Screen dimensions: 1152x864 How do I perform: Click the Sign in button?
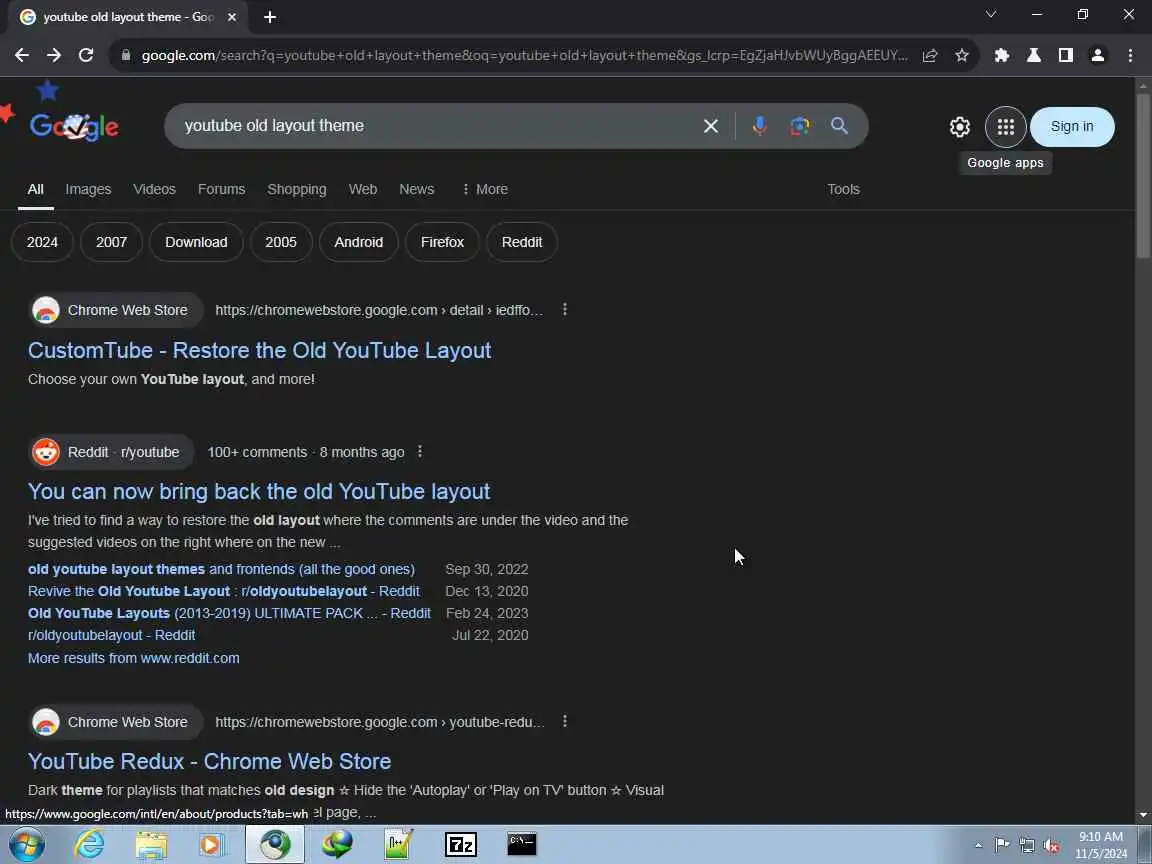click(1072, 126)
